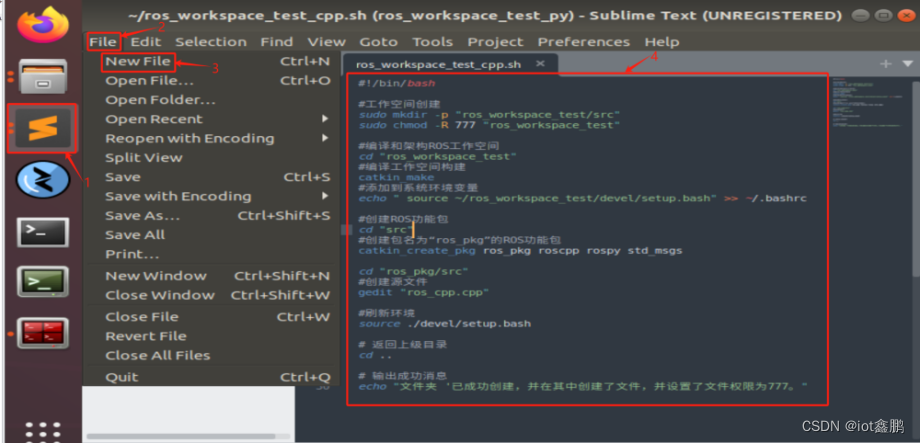Expand Reopen with Encoding submenu

tap(211, 139)
